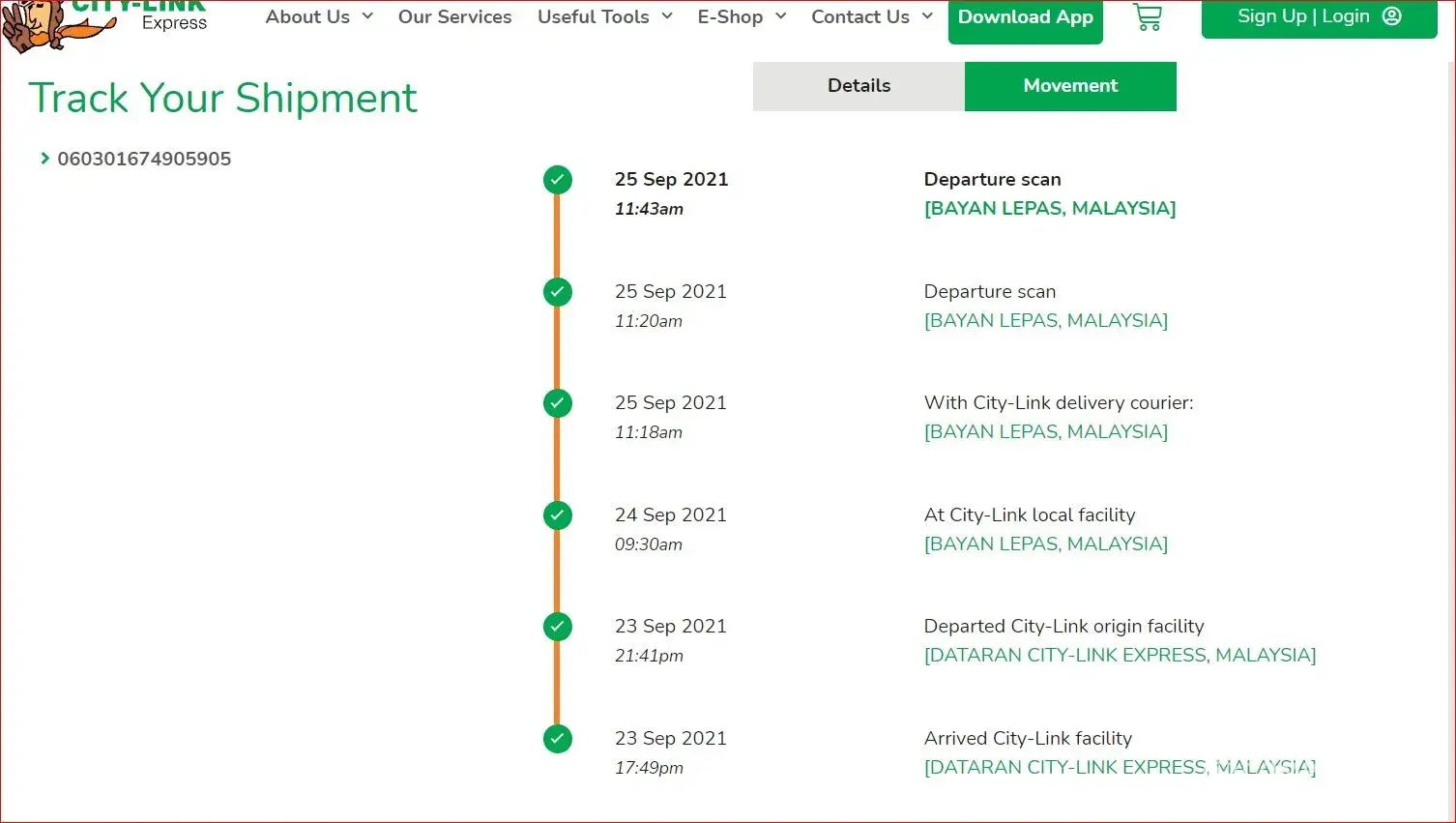Screen dimensions: 1456x823
Task: Click checkmark for 24 Sep local facility event
Action: coord(558,515)
